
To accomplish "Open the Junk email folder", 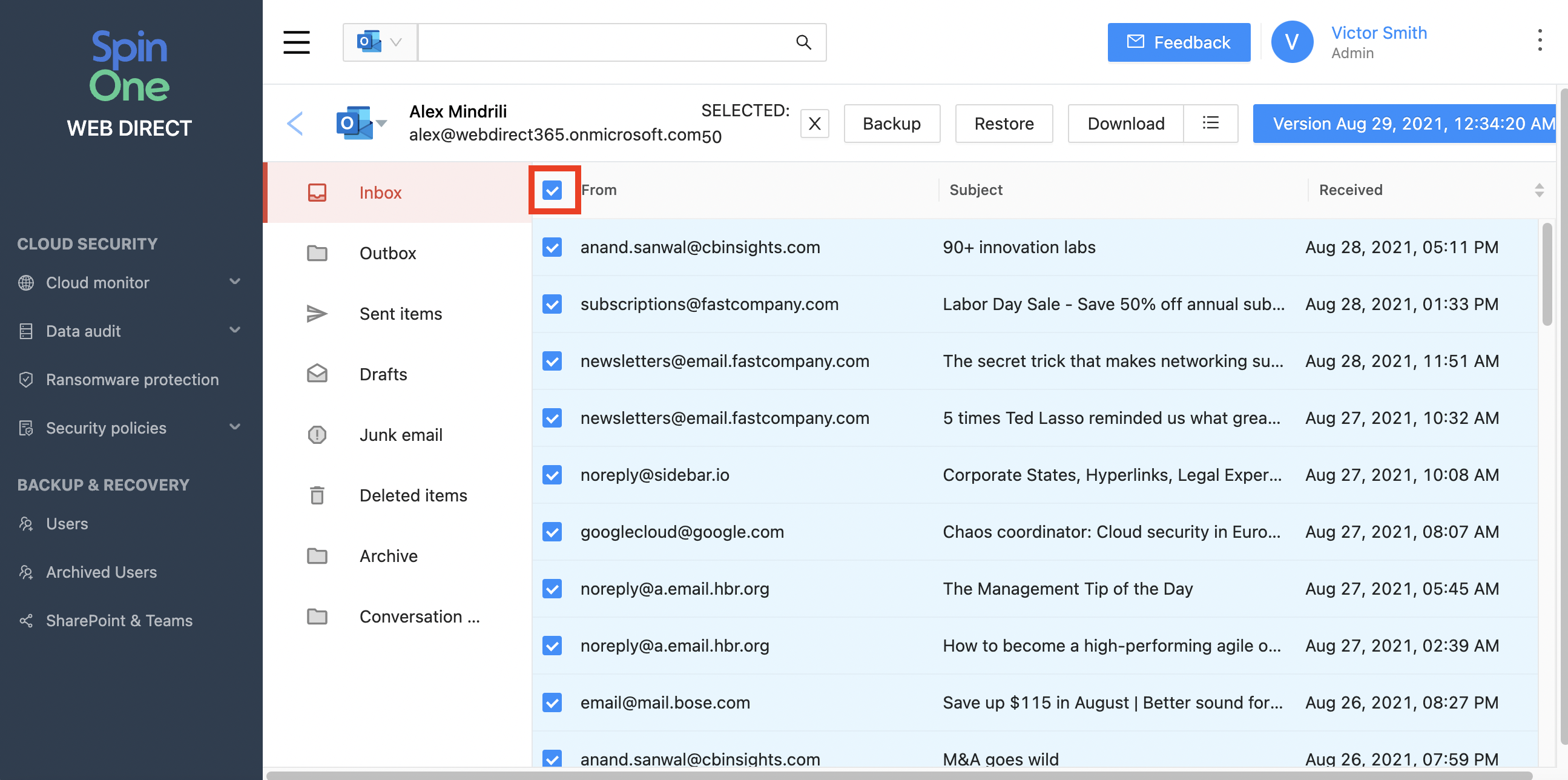I will [x=401, y=435].
